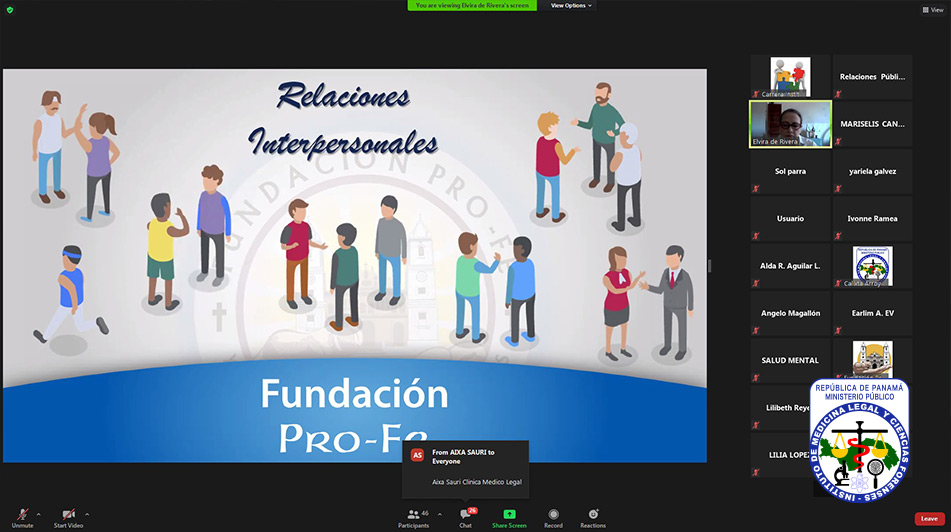The width and height of the screenshot is (951, 532).
Task: Select the Calixta Arroyo participant thumbnail
Action: click(x=872, y=266)
